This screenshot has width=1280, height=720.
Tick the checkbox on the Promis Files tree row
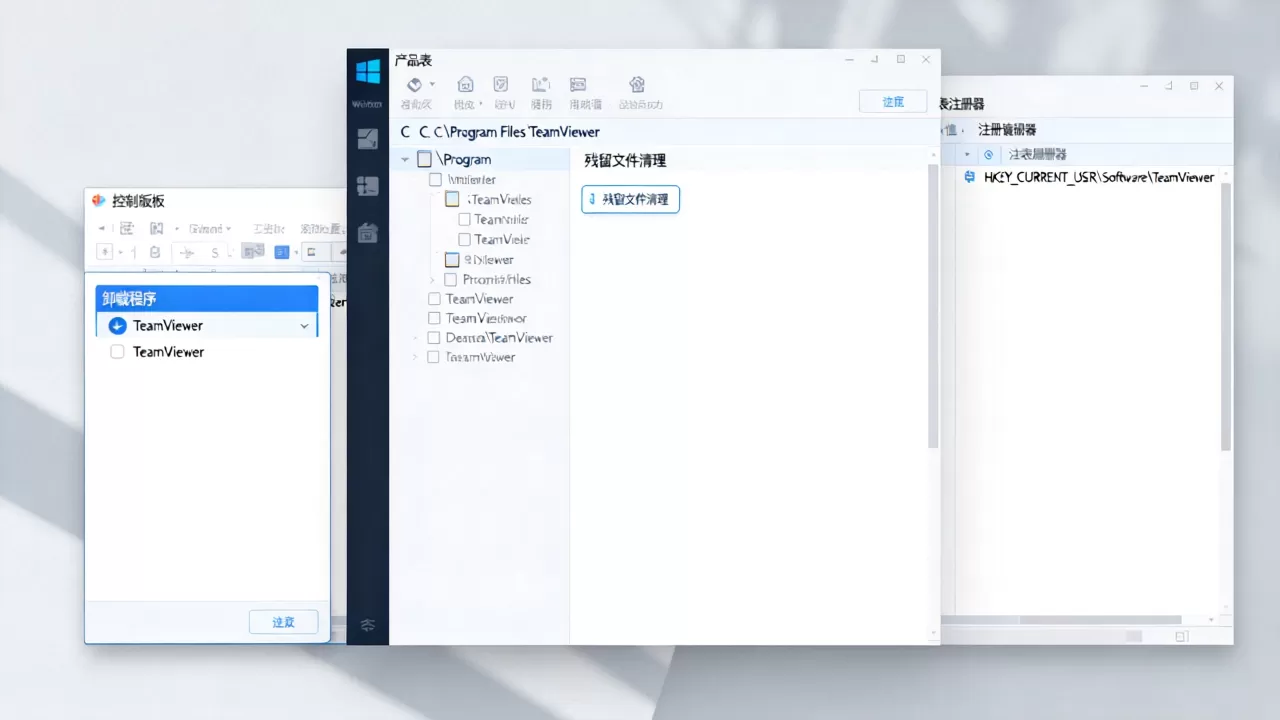[451, 280]
